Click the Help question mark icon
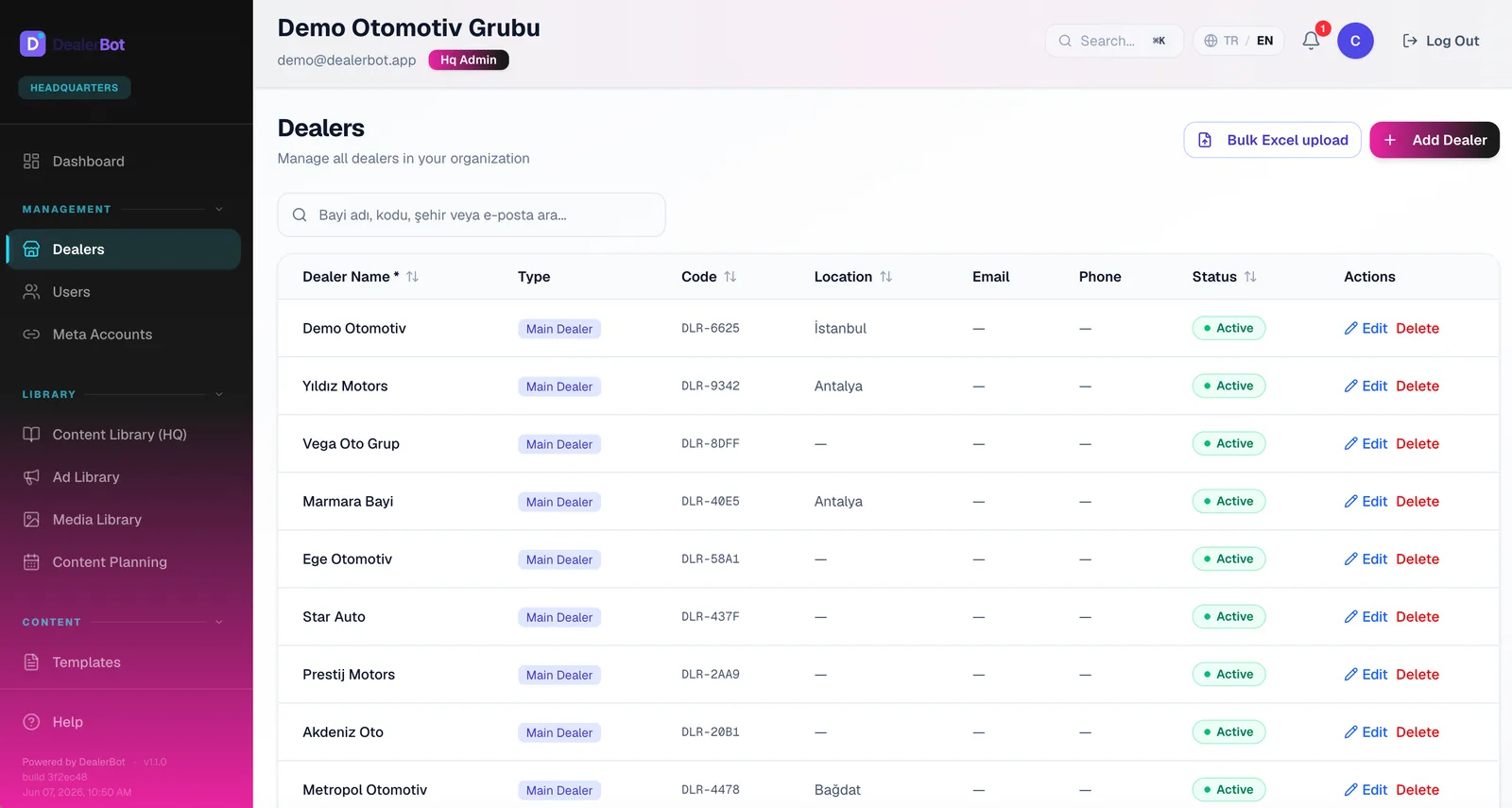This screenshot has width=1512, height=808. 31,722
